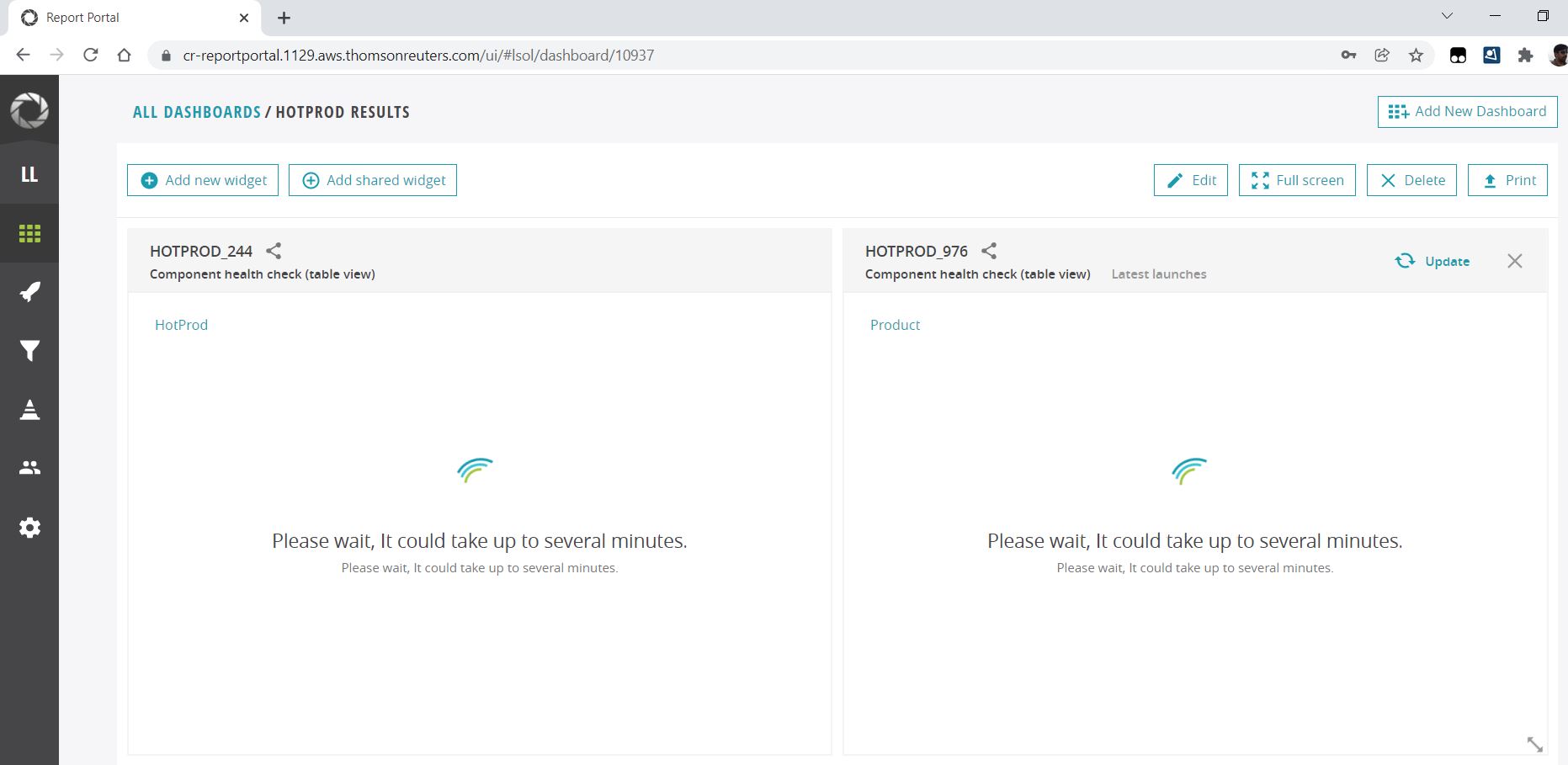Open the LL project badge menu
This screenshot has width=1568, height=765.
click(29, 173)
